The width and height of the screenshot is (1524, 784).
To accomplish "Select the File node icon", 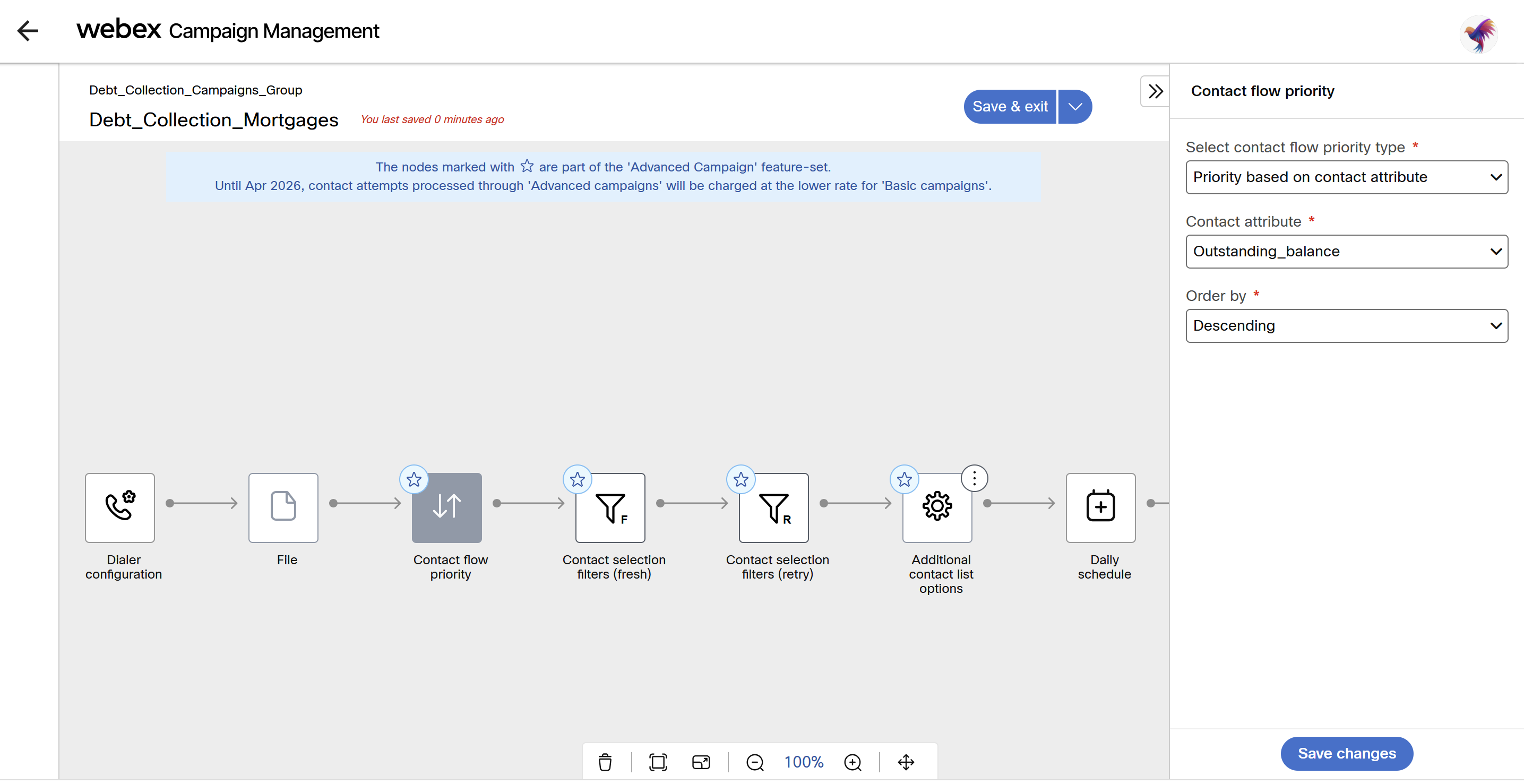I will [x=283, y=507].
